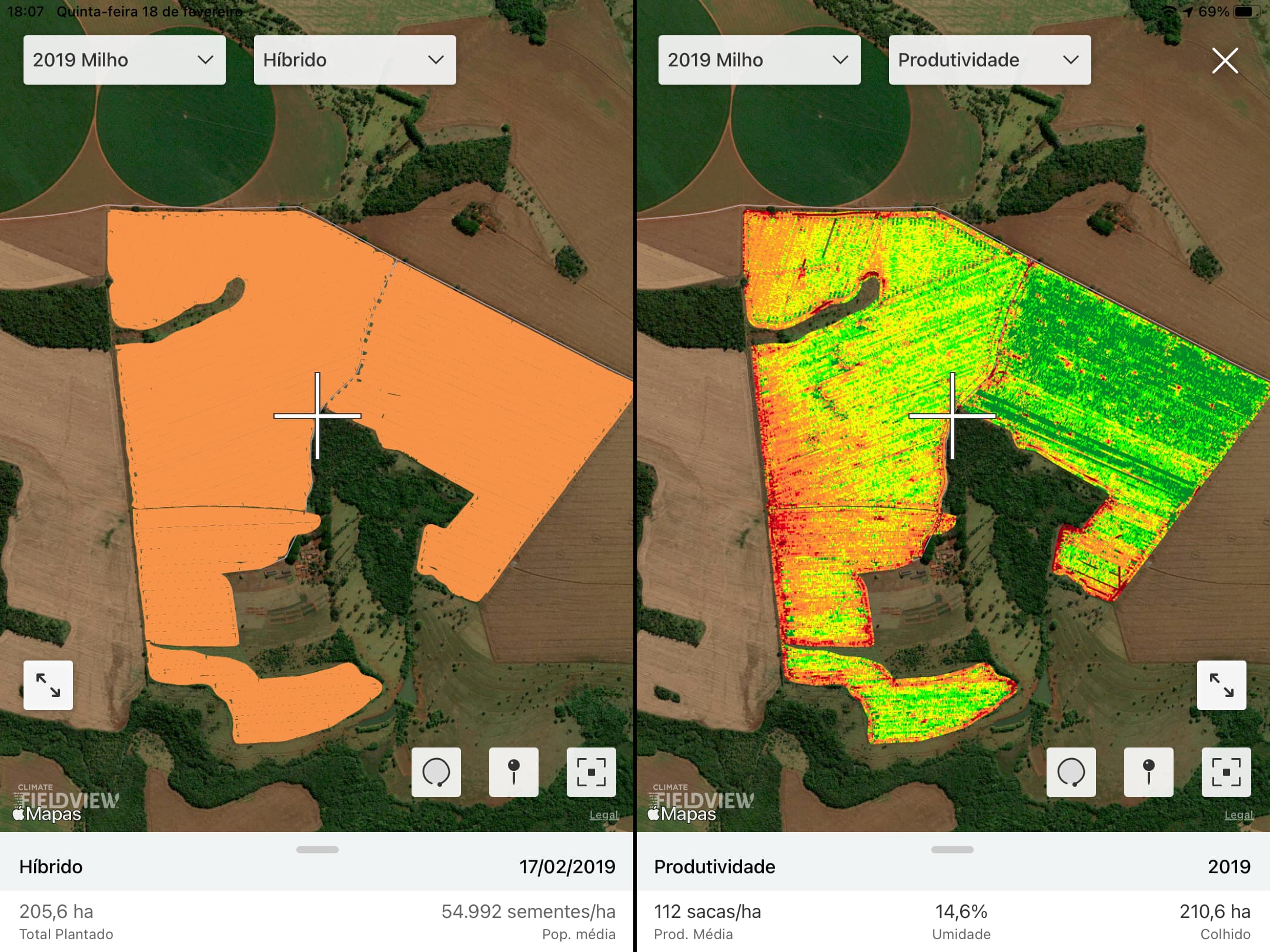Viewport: 1270px width, 952px height.
Task: Drop a pin on the Produtividade map
Action: coord(1148,772)
